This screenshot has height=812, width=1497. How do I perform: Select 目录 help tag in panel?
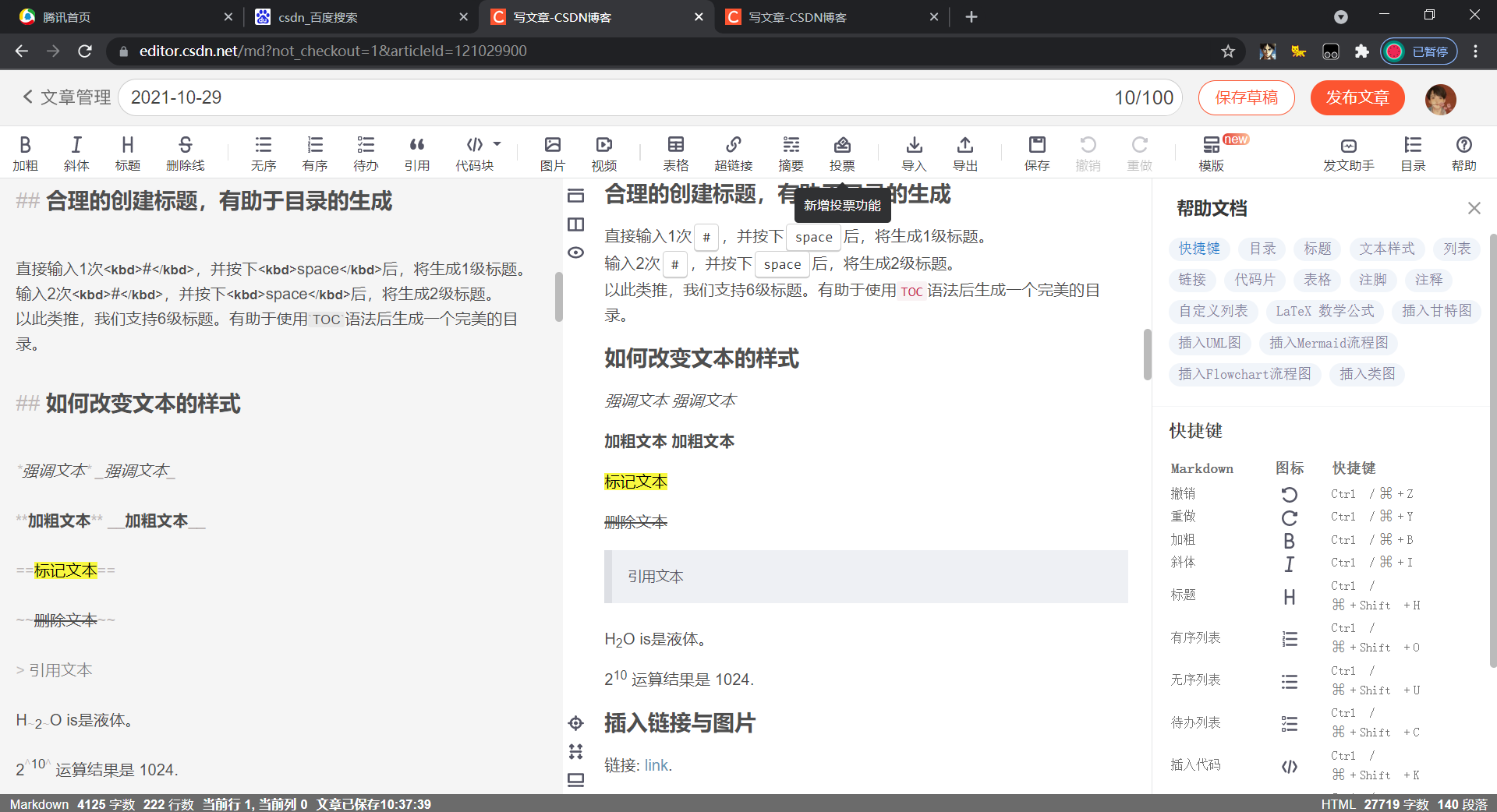[x=1263, y=249]
